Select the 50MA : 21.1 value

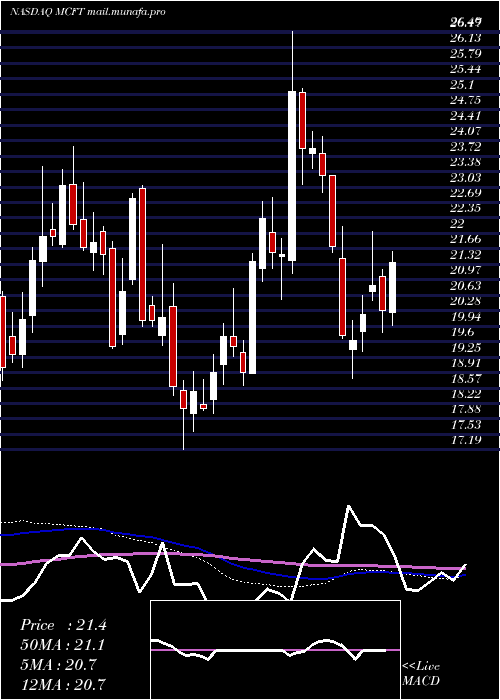63,646
